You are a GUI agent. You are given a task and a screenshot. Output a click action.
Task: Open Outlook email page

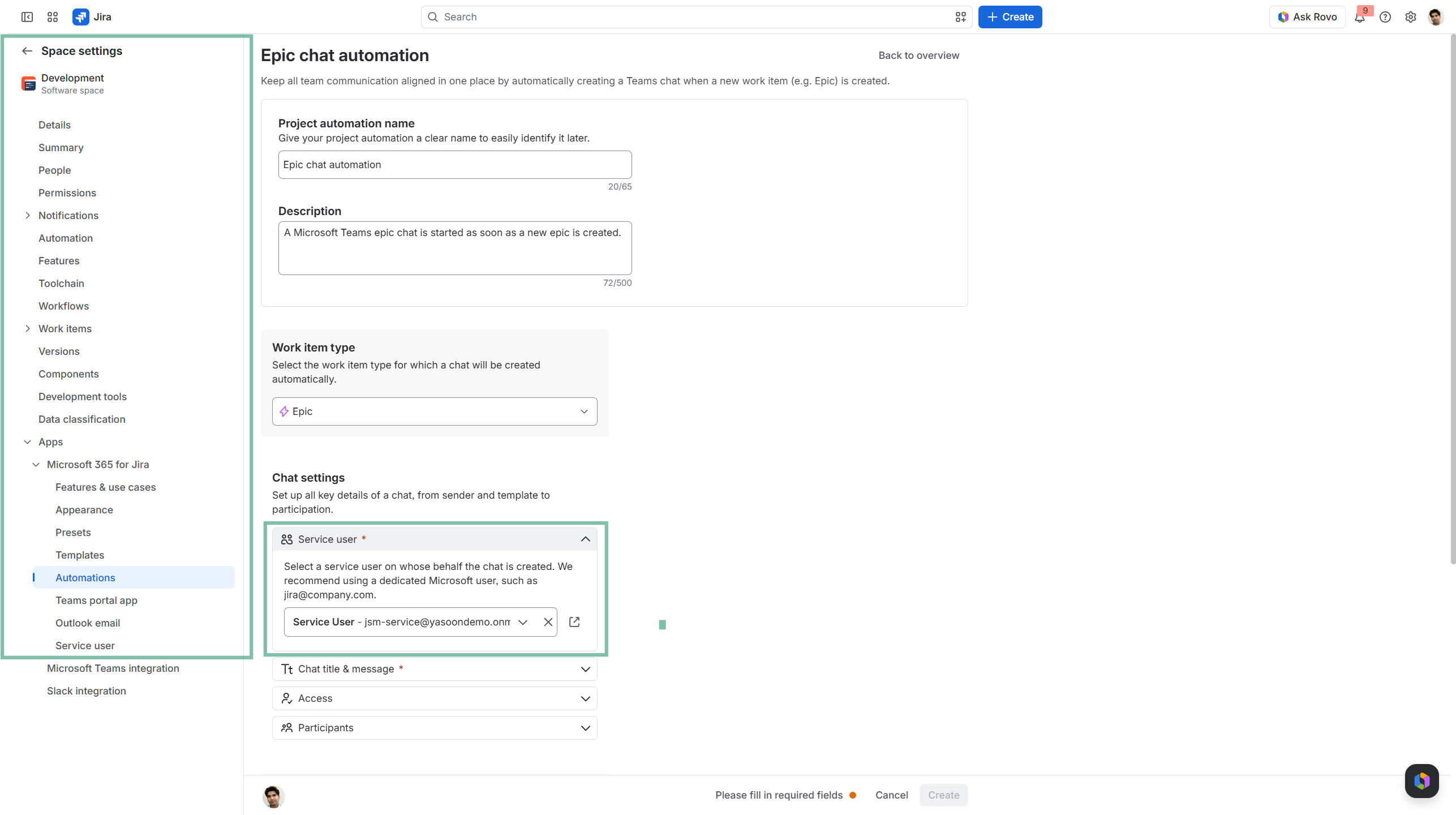pos(88,623)
